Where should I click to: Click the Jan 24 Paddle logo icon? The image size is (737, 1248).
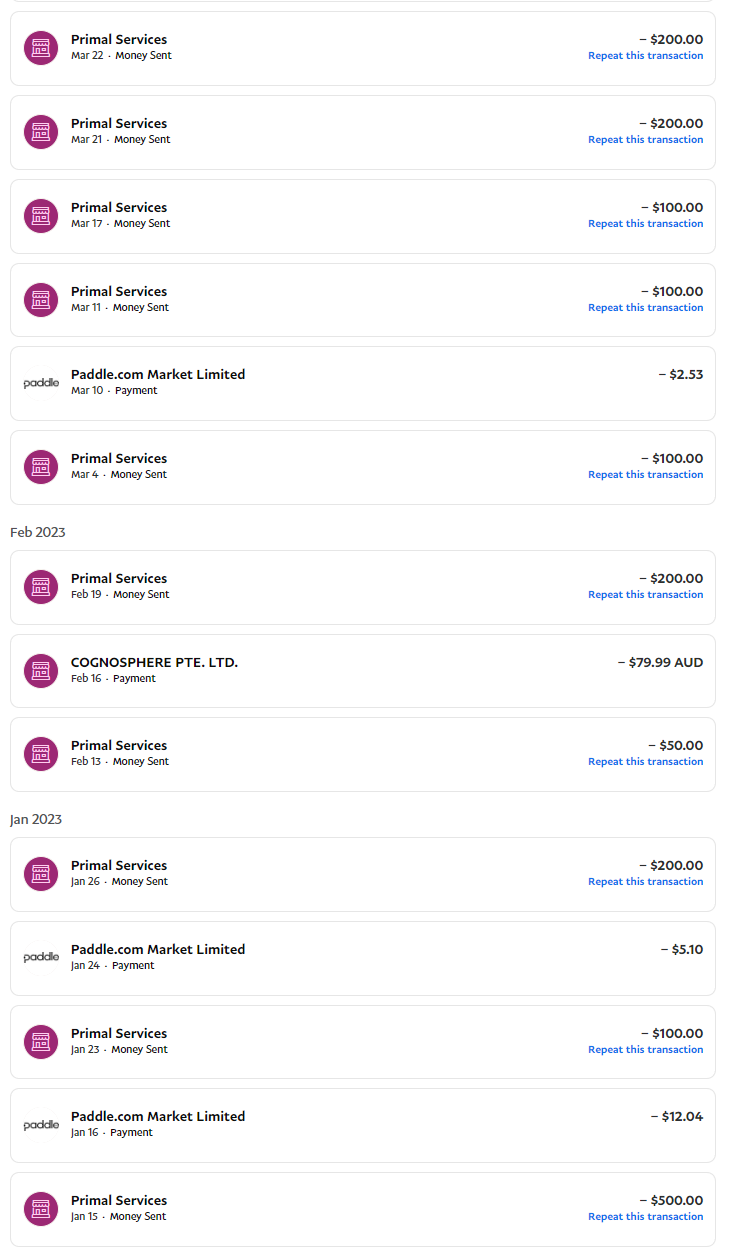pyautogui.click(x=41, y=958)
